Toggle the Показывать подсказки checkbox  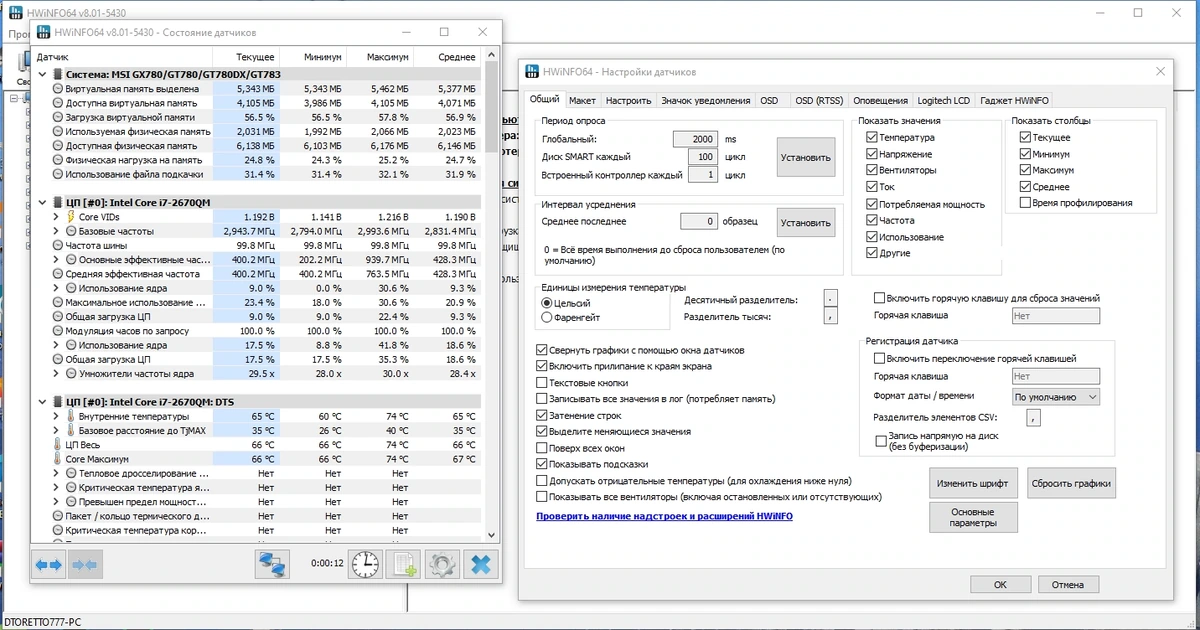(x=542, y=464)
